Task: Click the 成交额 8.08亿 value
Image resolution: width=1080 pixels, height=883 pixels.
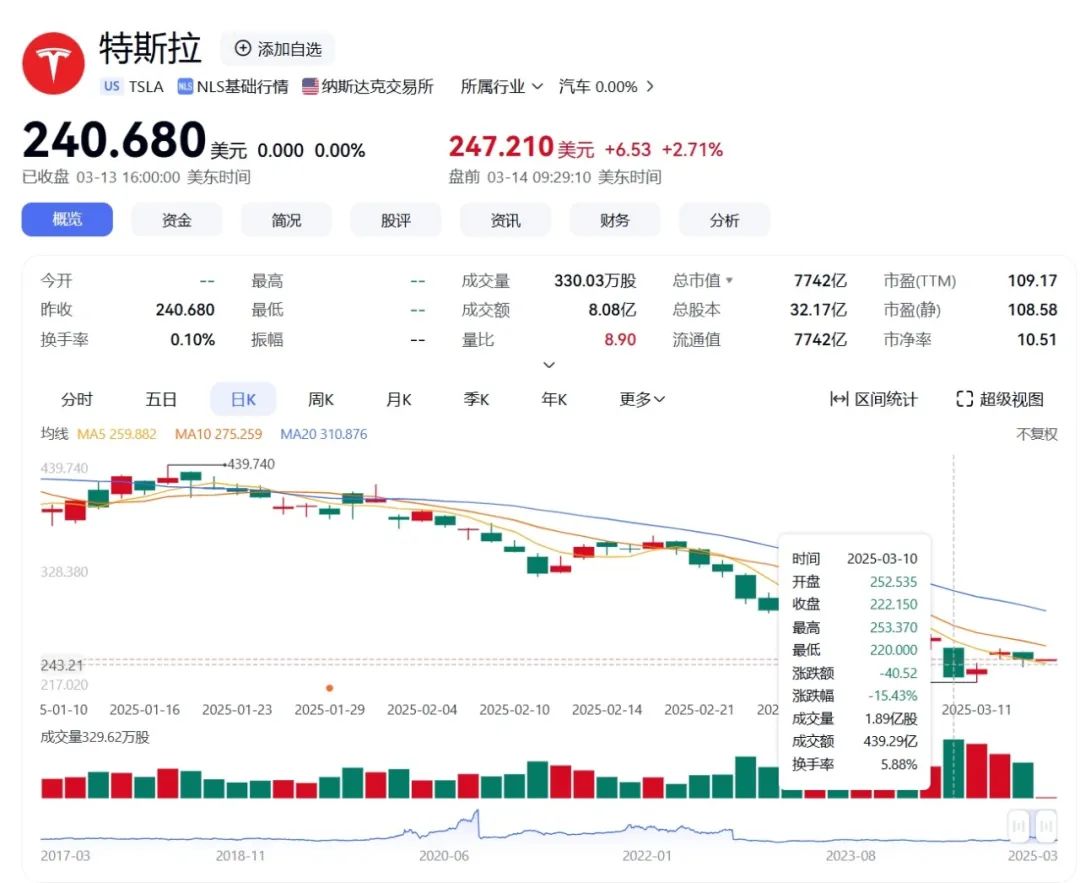Action: tap(612, 310)
